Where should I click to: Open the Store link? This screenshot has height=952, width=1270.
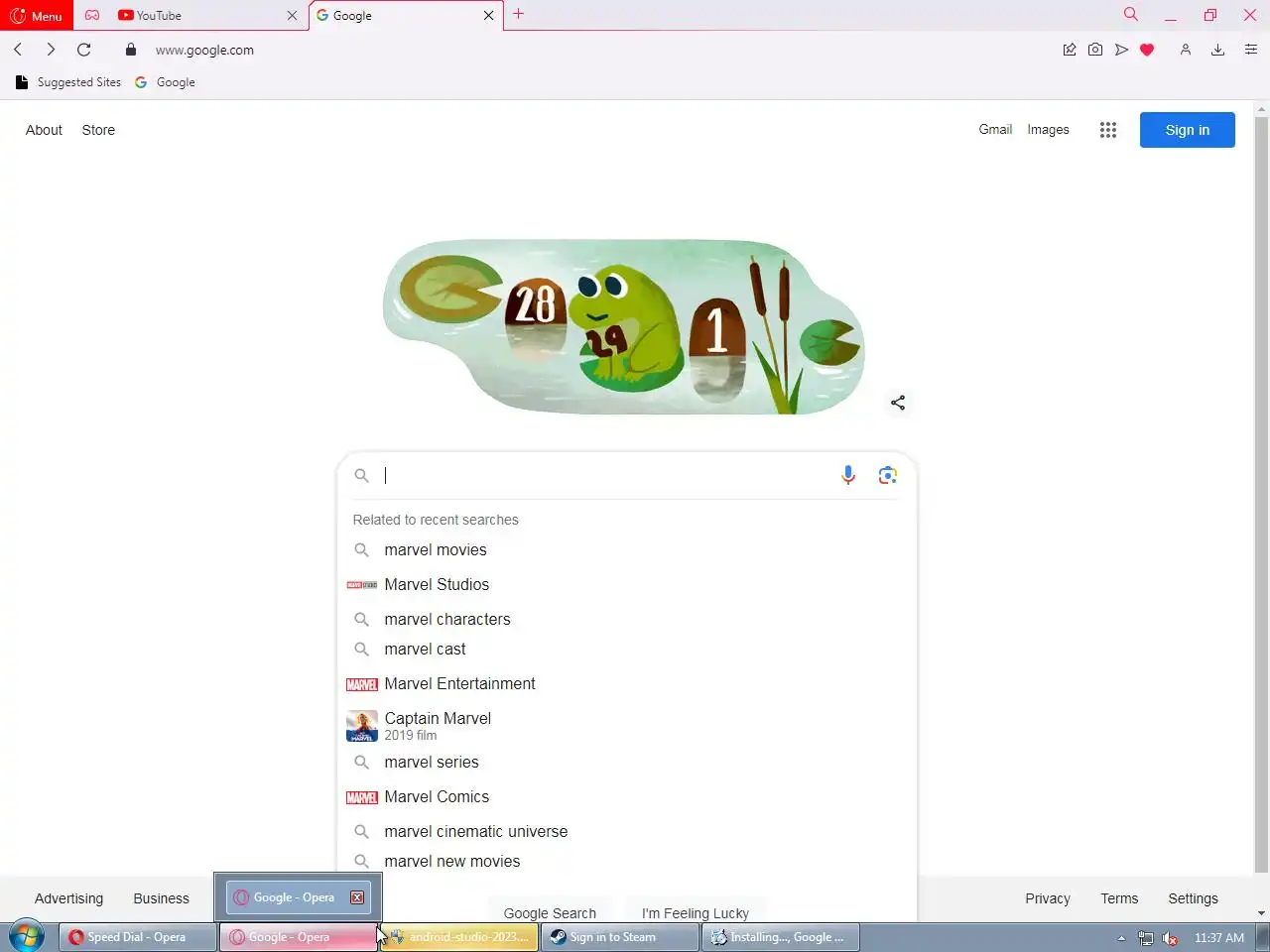coord(98,130)
